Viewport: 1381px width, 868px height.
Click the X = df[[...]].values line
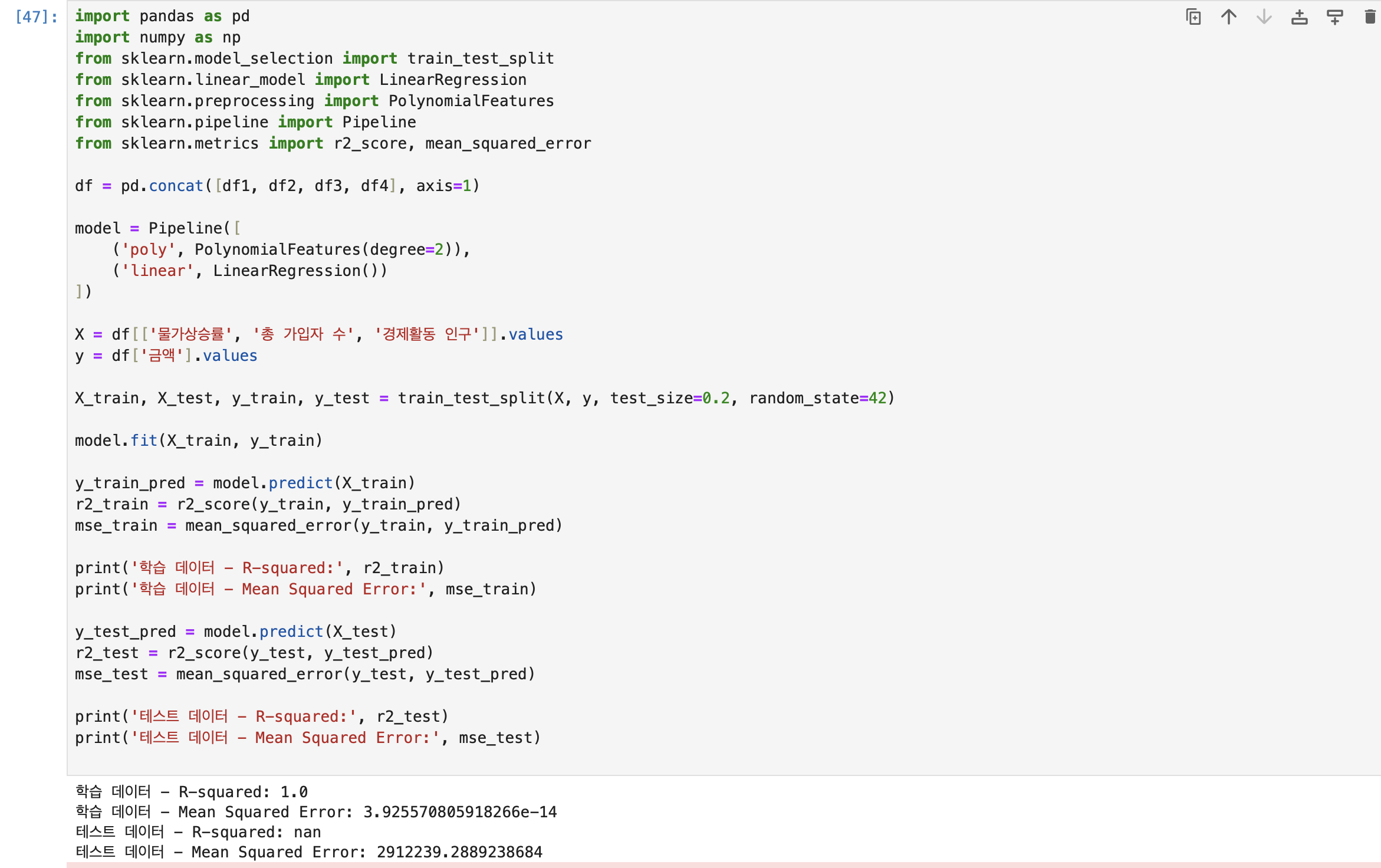coord(319,334)
